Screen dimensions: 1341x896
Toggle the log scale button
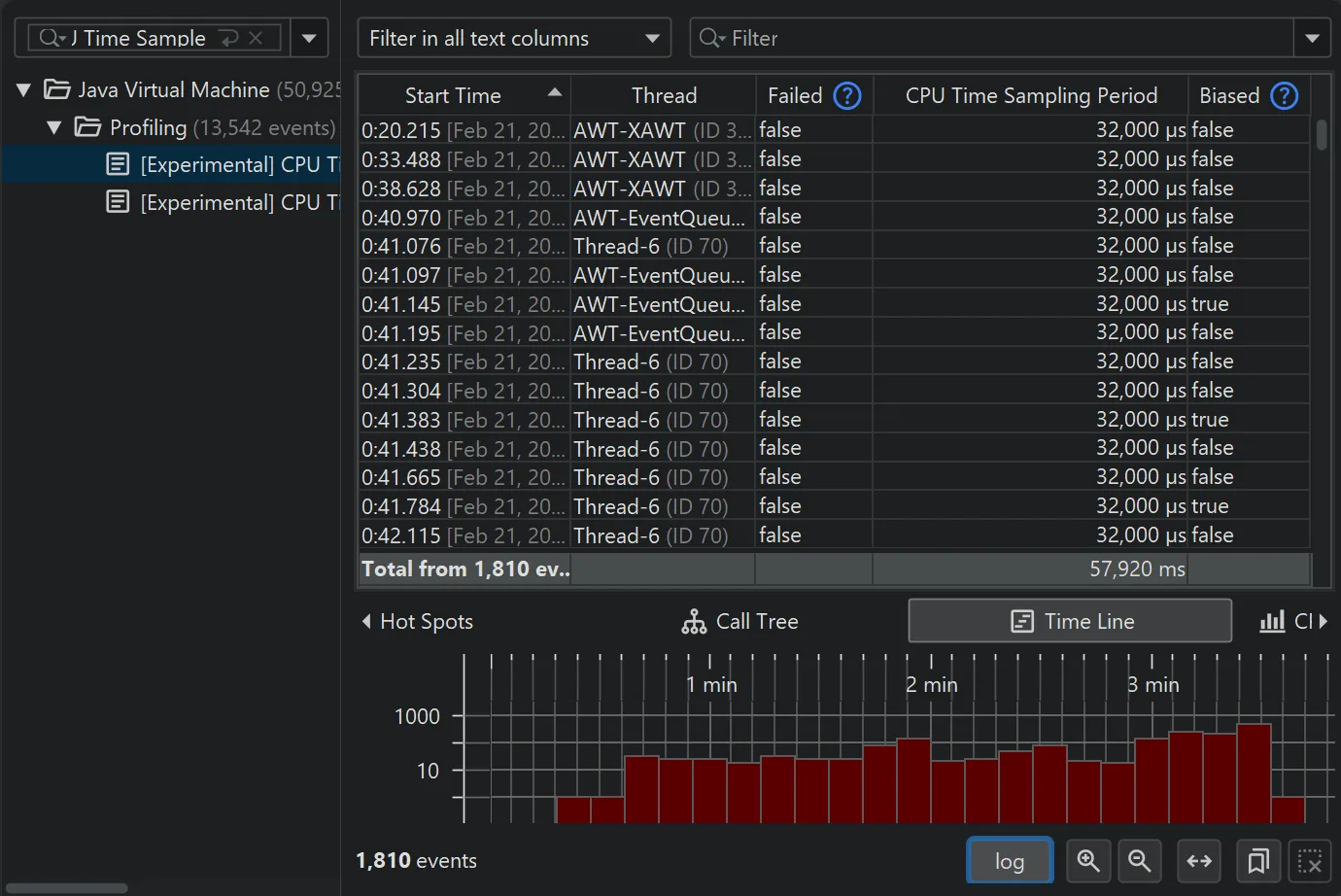(1010, 861)
